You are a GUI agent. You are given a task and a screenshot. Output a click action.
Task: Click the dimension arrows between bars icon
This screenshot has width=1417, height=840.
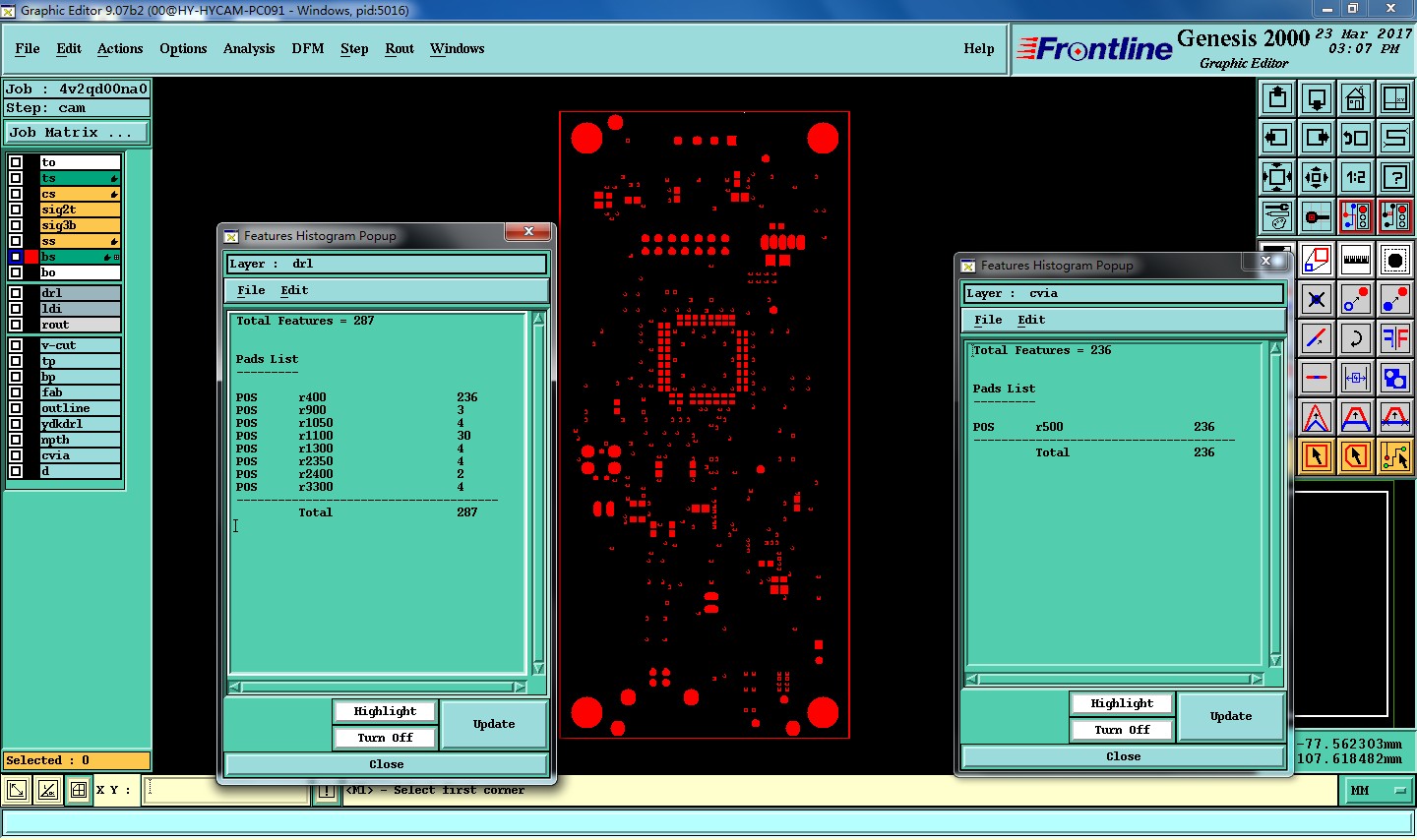click(1356, 378)
